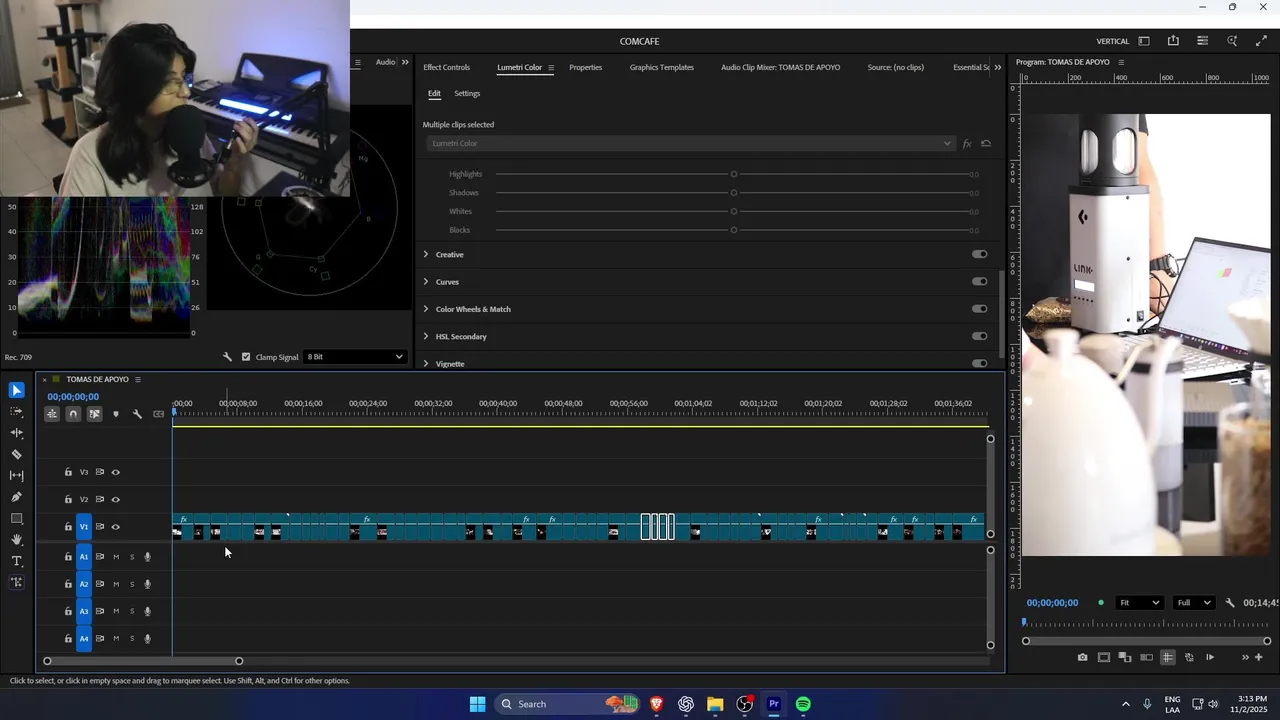Screen dimensions: 1280x720
Task: Open the TOMAS DE APOYO timeline panel menu
Action: point(138,379)
